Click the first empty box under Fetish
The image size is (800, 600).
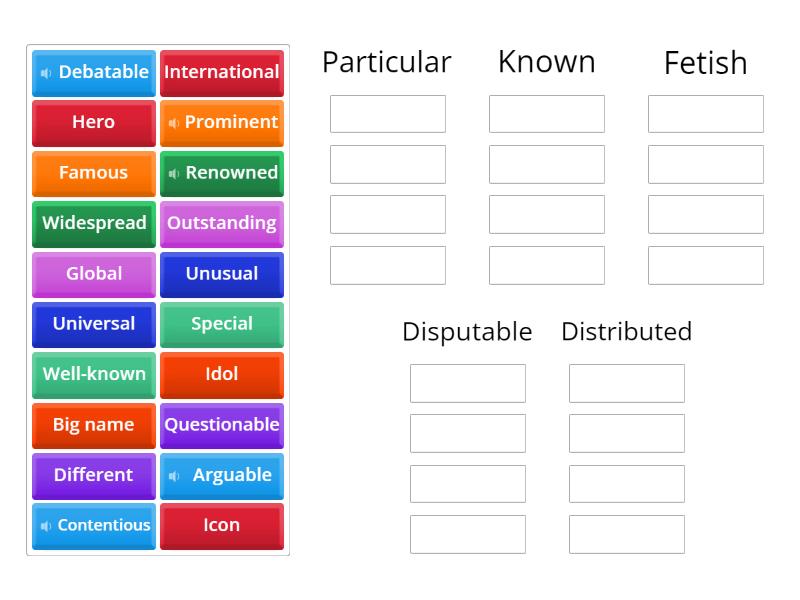pyautogui.click(x=705, y=113)
